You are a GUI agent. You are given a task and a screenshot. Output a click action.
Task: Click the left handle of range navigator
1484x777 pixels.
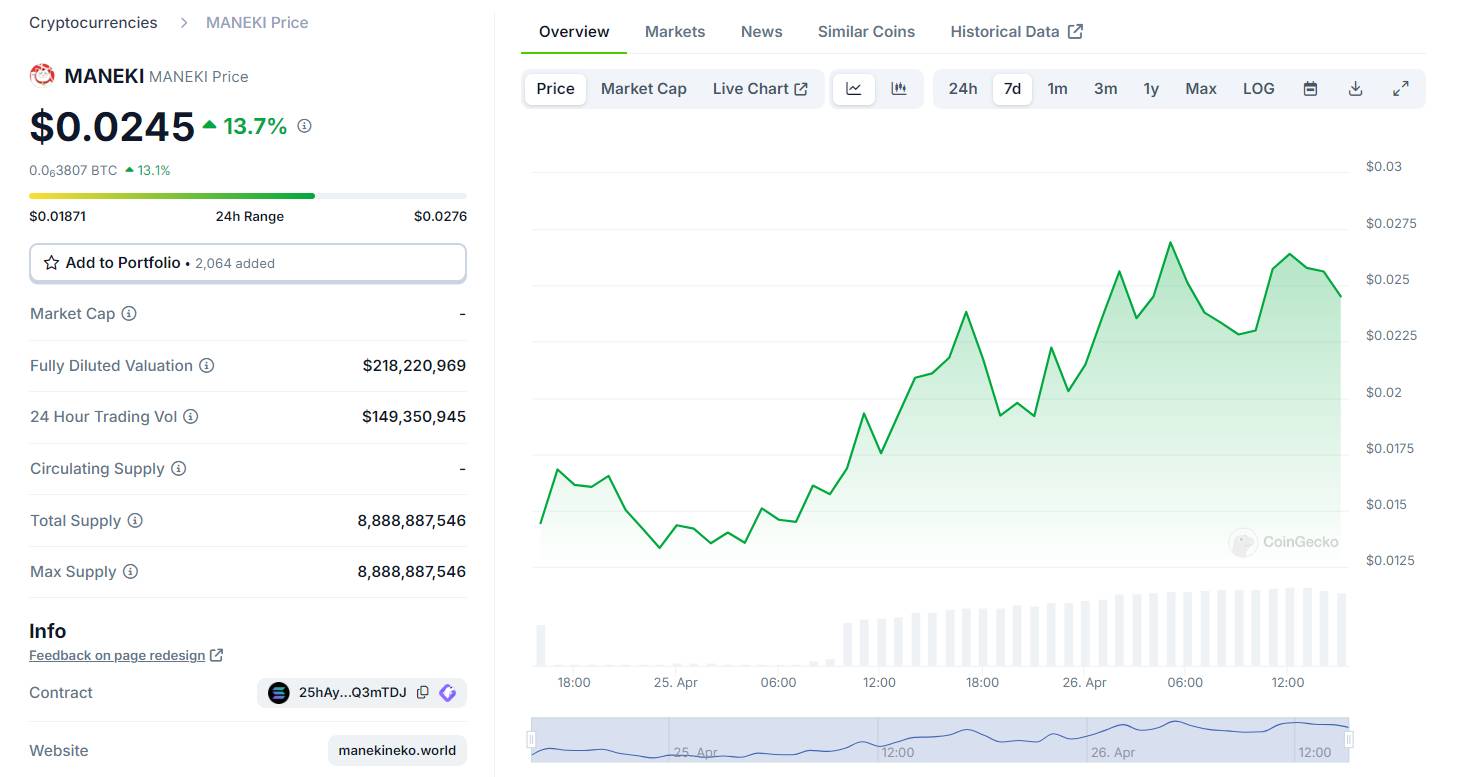[531, 740]
